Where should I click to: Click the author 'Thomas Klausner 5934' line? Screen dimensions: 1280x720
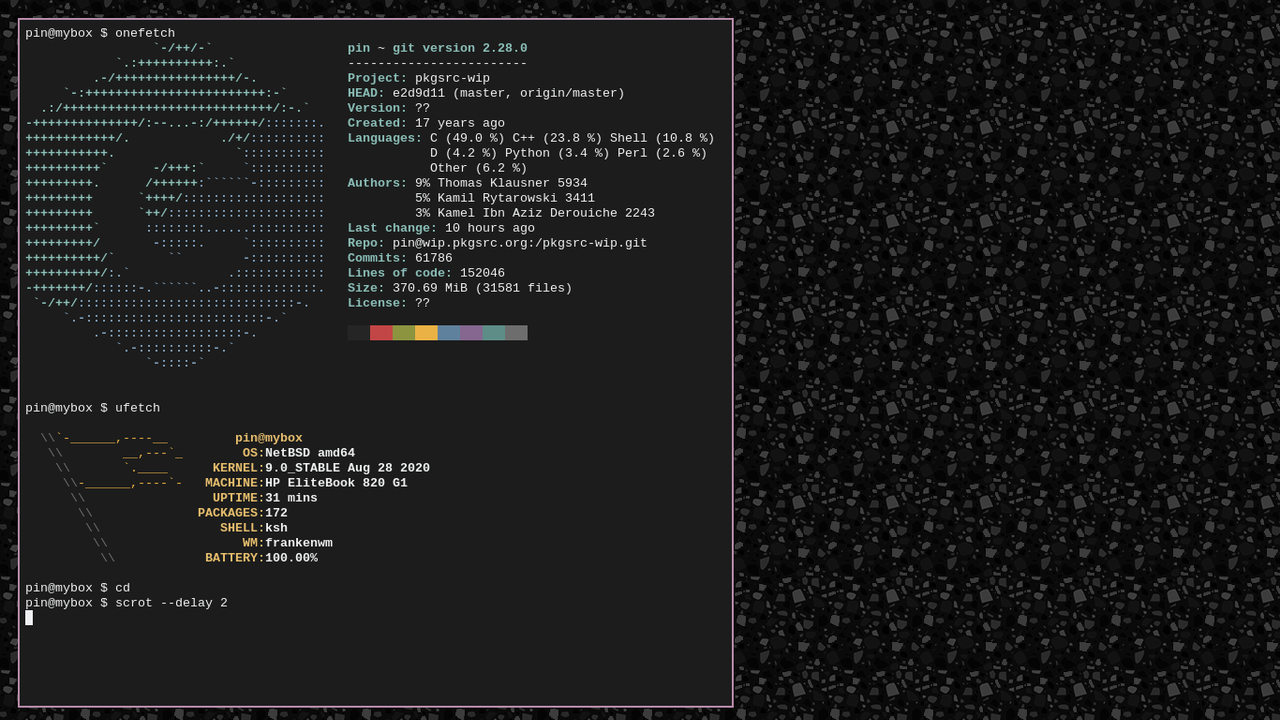pyautogui.click(x=467, y=183)
